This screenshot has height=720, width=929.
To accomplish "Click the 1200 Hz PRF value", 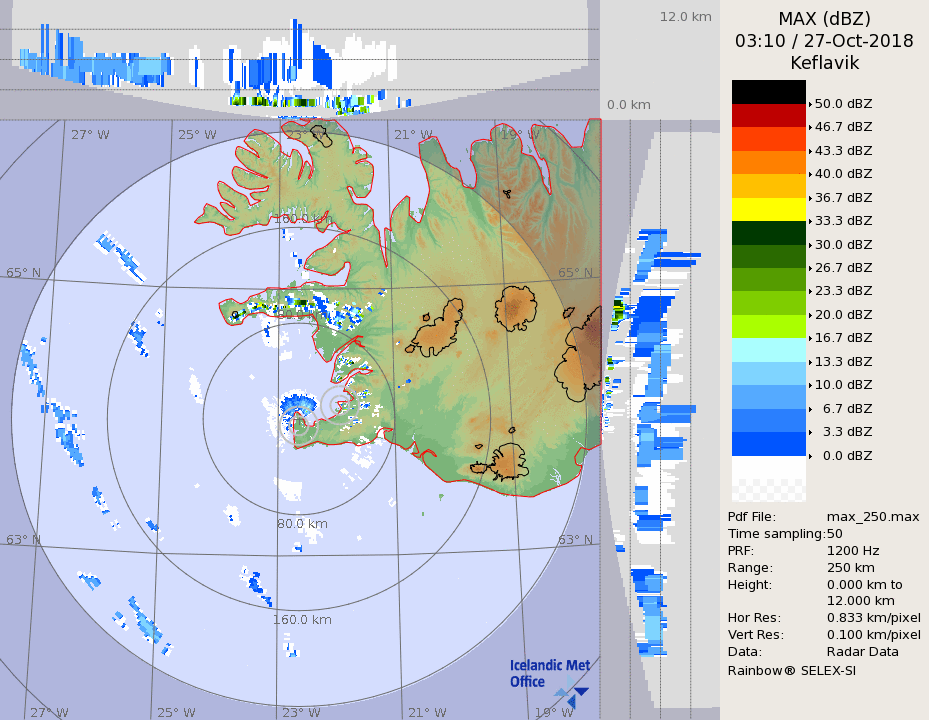I will (x=853, y=550).
